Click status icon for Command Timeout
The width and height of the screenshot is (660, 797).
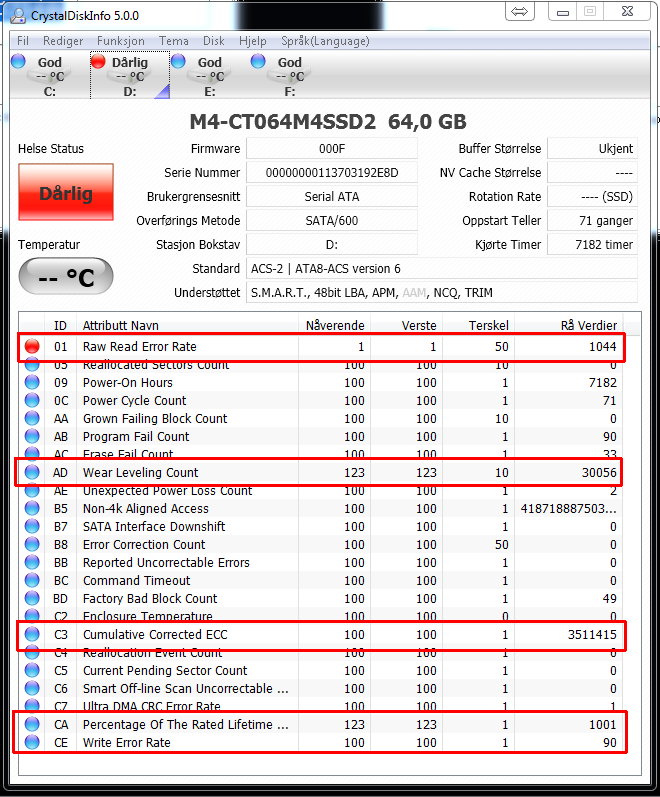click(x=32, y=580)
